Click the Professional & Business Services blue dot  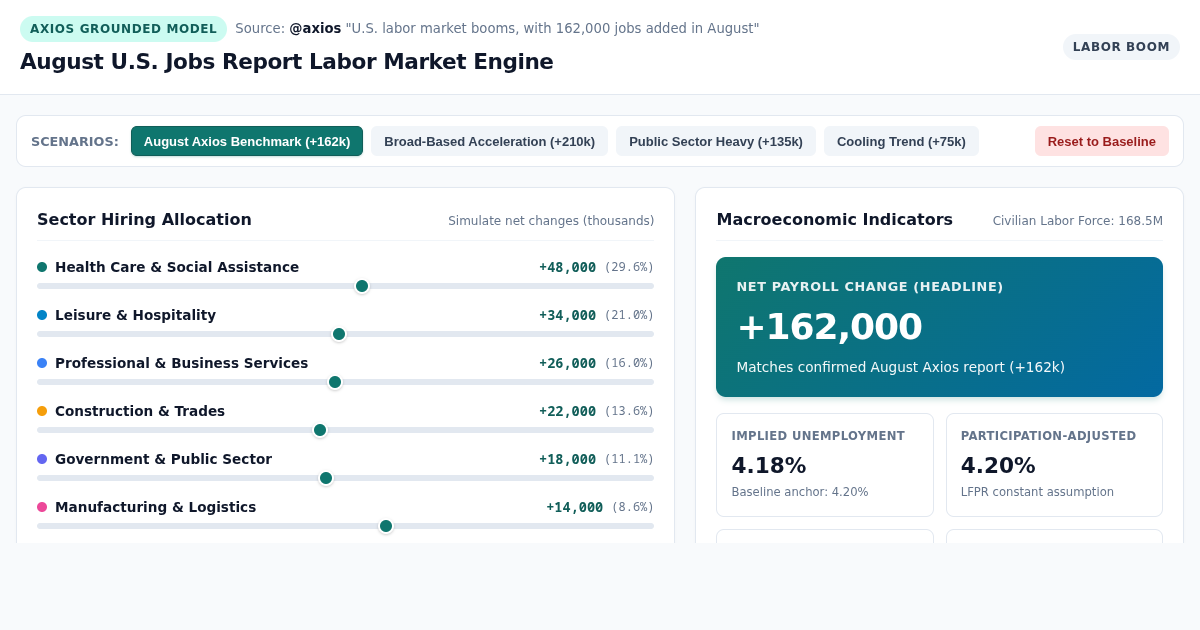point(42,363)
